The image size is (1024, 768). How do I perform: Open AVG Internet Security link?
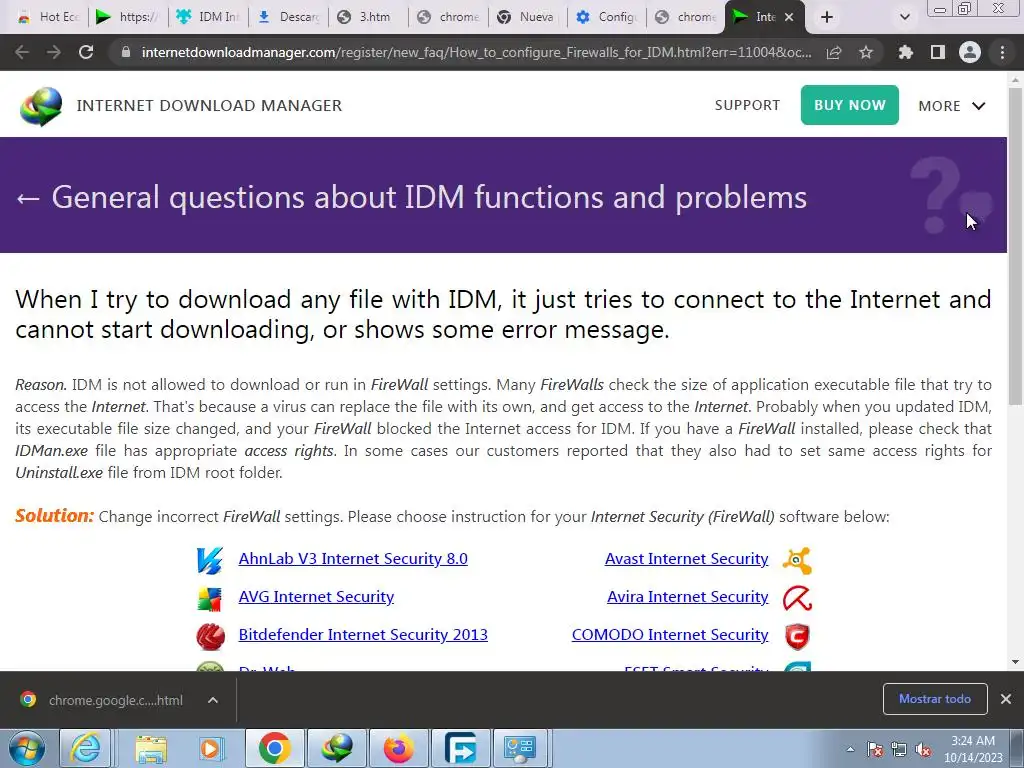pyautogui.click(x=316, y=597)
